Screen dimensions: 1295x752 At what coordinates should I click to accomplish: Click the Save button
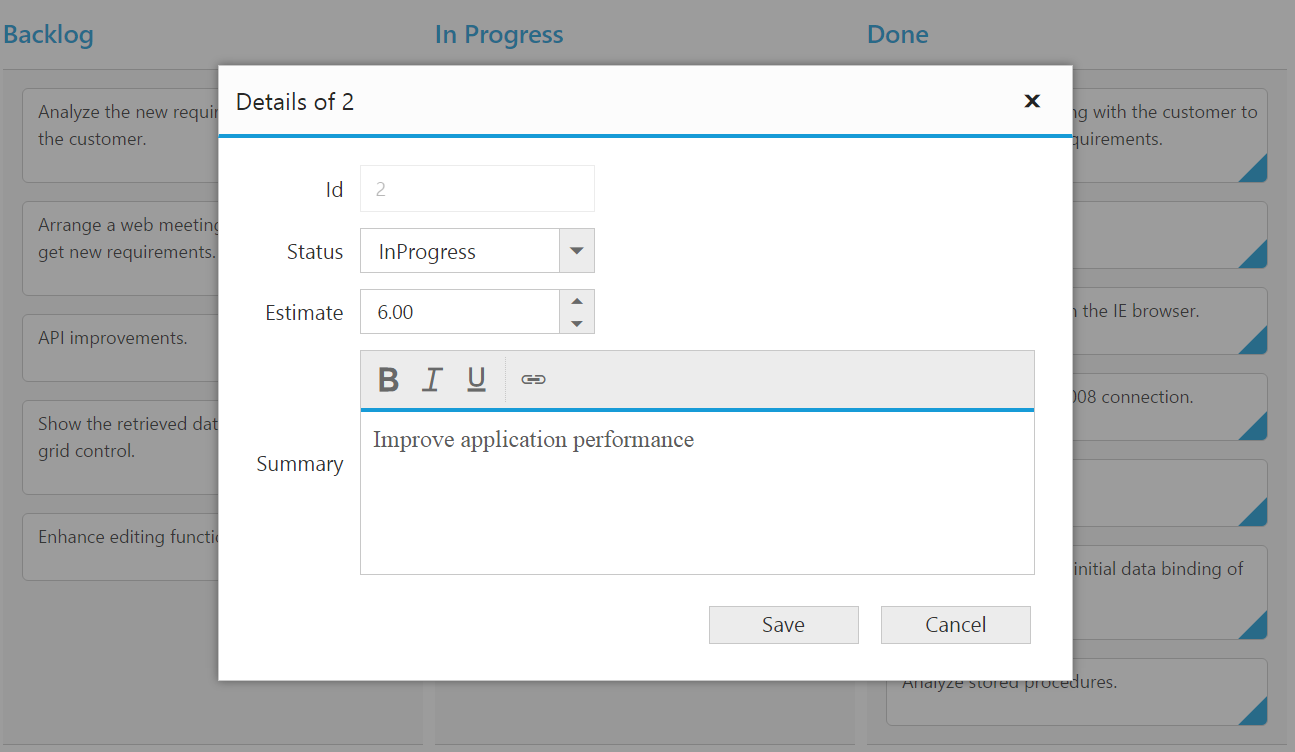(x=783, y=625)
